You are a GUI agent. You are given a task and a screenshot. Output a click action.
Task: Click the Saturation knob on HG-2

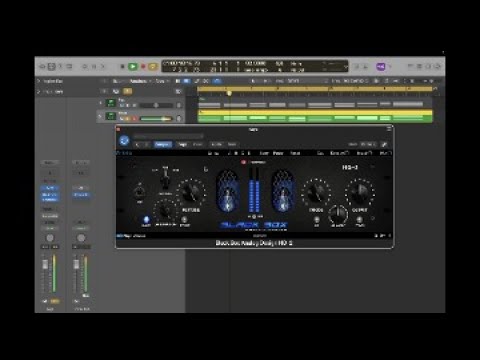[x=165, y=211]
